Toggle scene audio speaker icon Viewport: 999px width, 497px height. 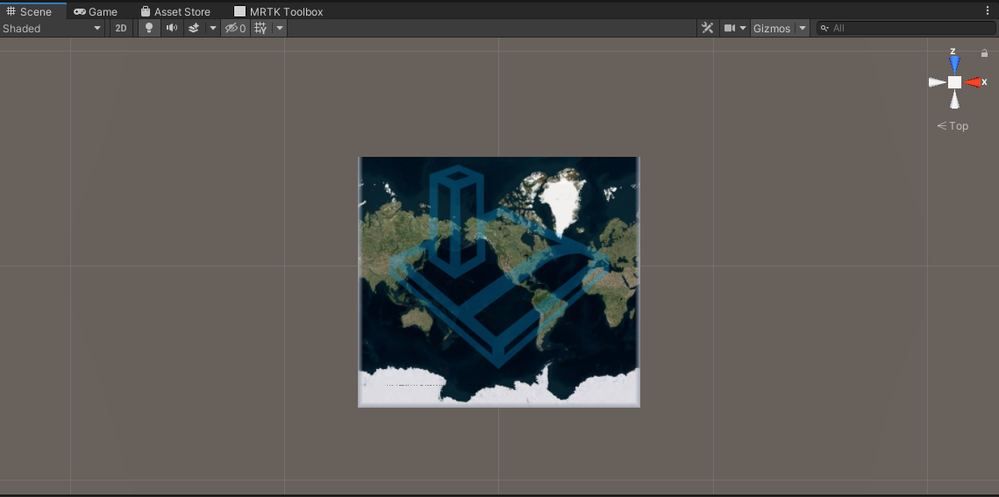(x=171, y=28)
